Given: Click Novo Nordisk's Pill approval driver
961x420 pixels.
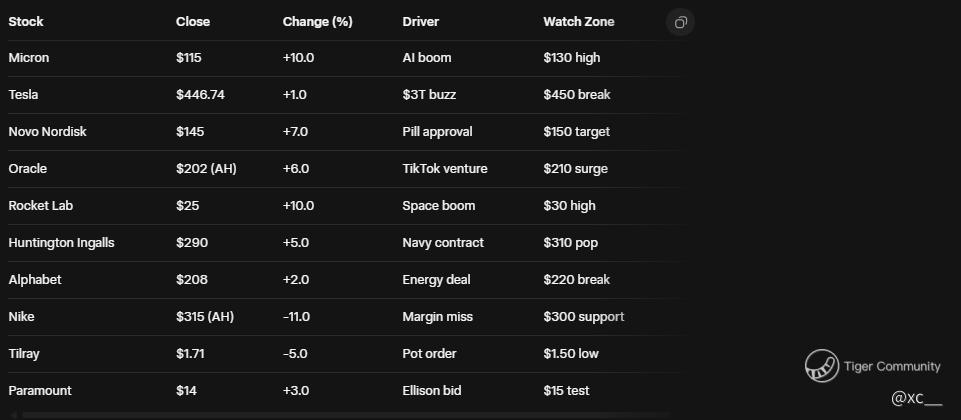Looking at the screenshot, I should coord(437,132).
